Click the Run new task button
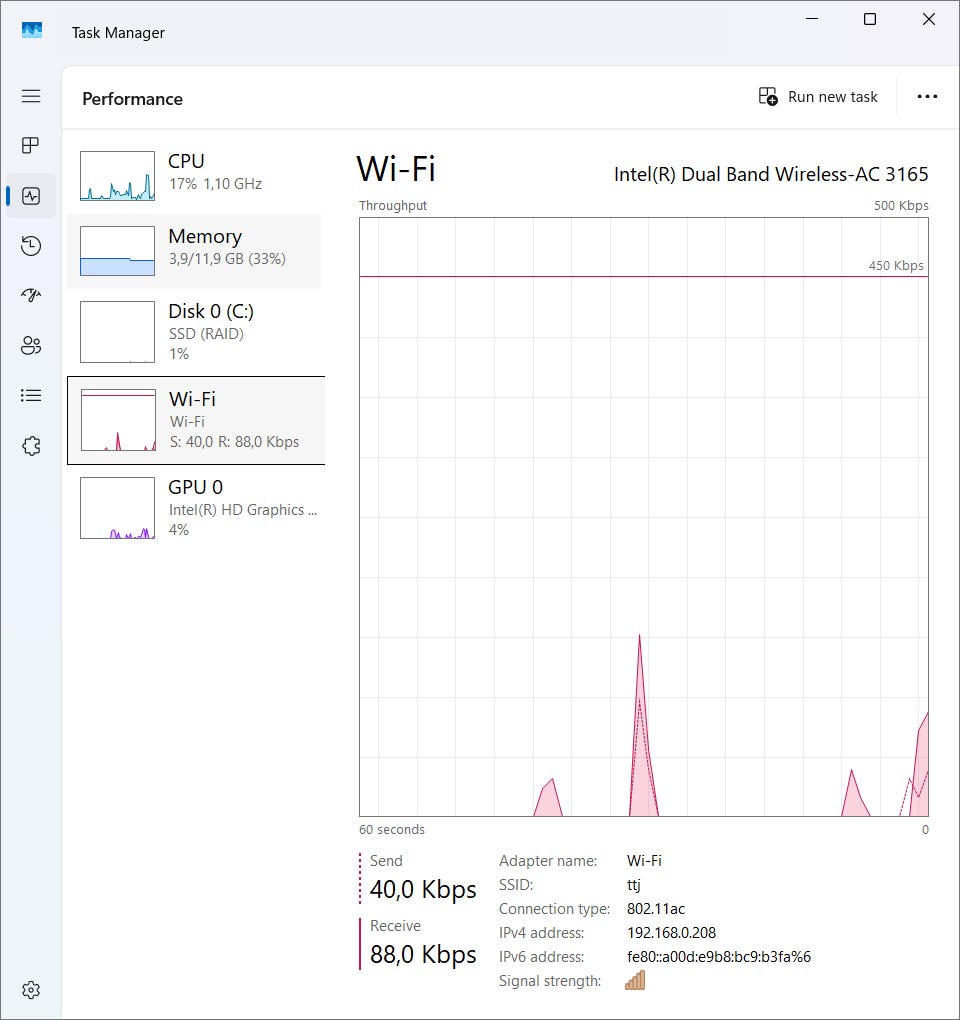Image resolution: width=960 pixels, height=1020 pixels. [x=818, y=97]
